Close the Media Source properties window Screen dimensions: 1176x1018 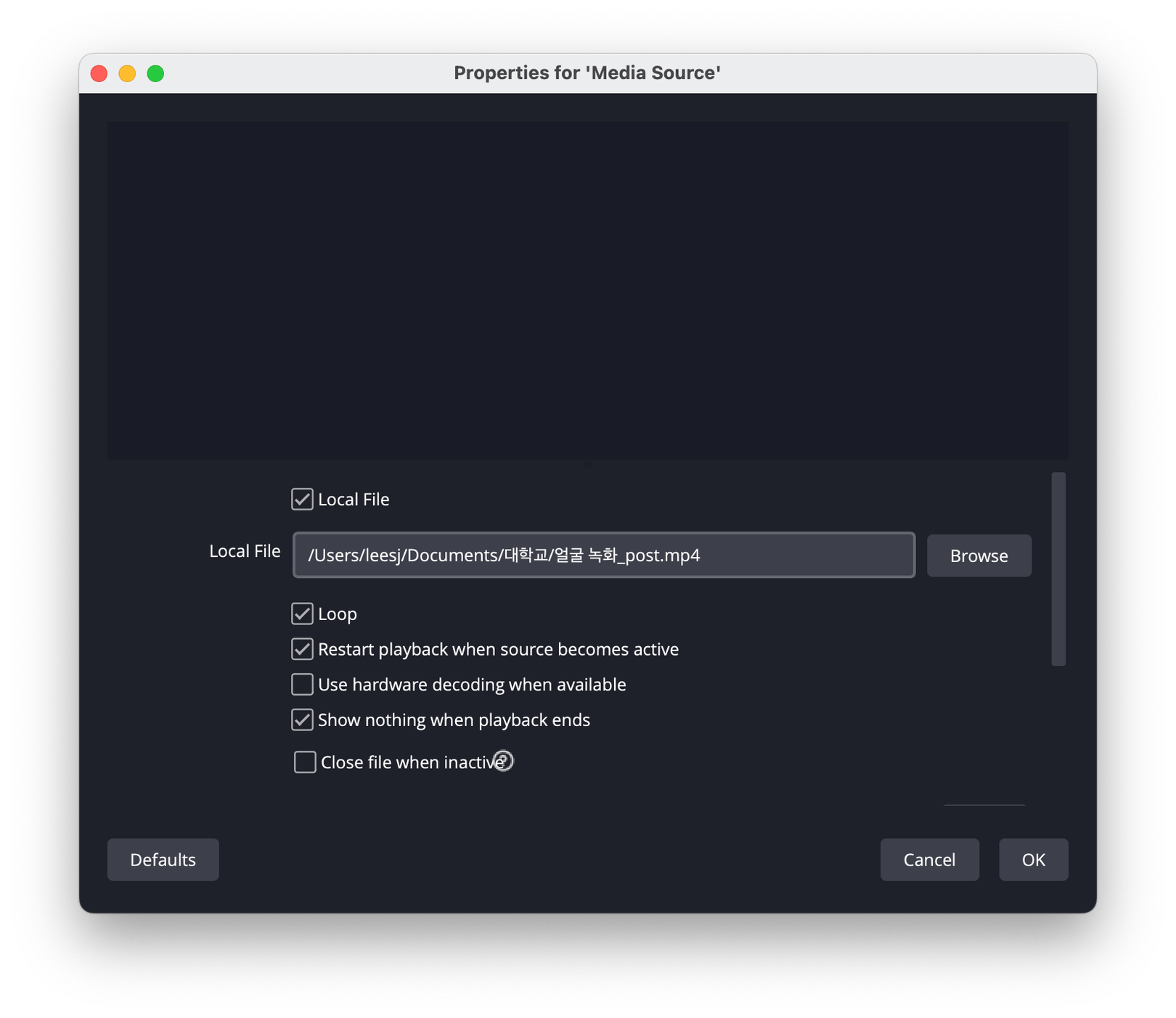click(99, 73)
